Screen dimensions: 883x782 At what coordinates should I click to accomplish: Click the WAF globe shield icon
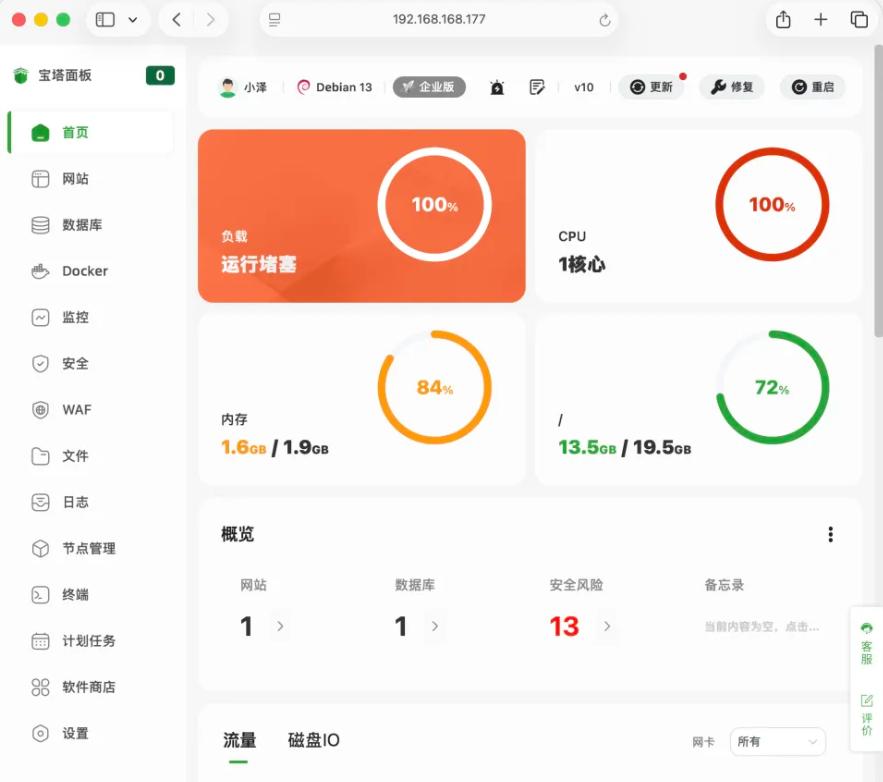tap(40, 410)
